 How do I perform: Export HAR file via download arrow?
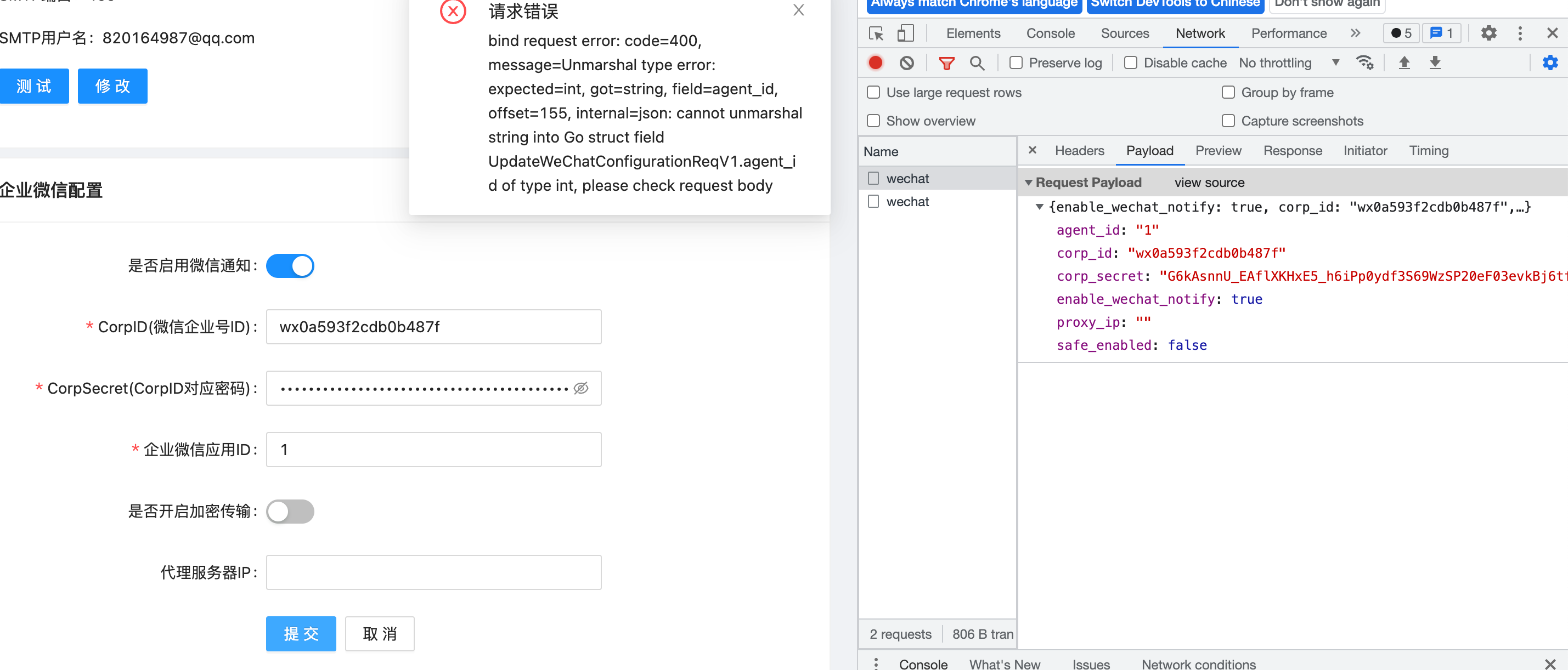click(1435, 63)
